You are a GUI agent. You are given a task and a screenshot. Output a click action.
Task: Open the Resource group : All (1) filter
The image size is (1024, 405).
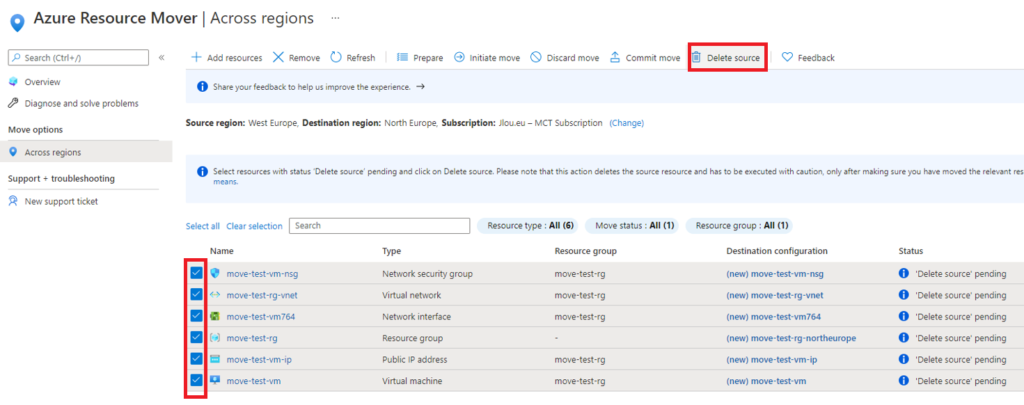coord(741,225)
